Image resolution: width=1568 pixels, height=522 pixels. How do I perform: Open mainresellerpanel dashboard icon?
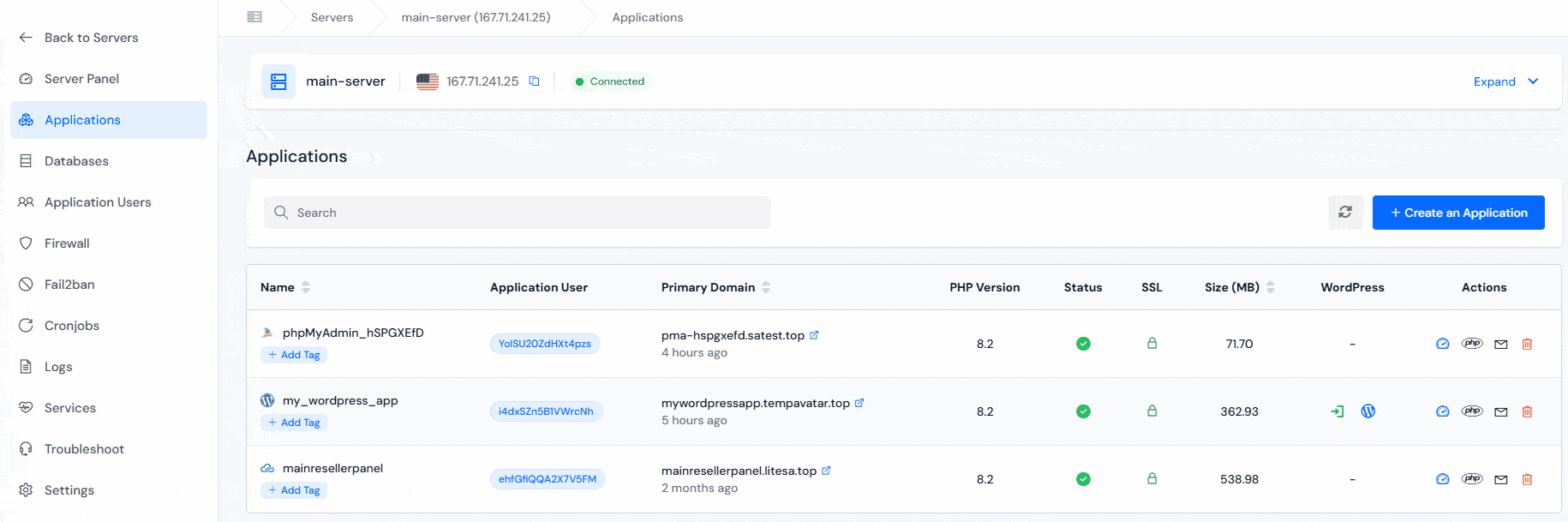point(1443,479)
